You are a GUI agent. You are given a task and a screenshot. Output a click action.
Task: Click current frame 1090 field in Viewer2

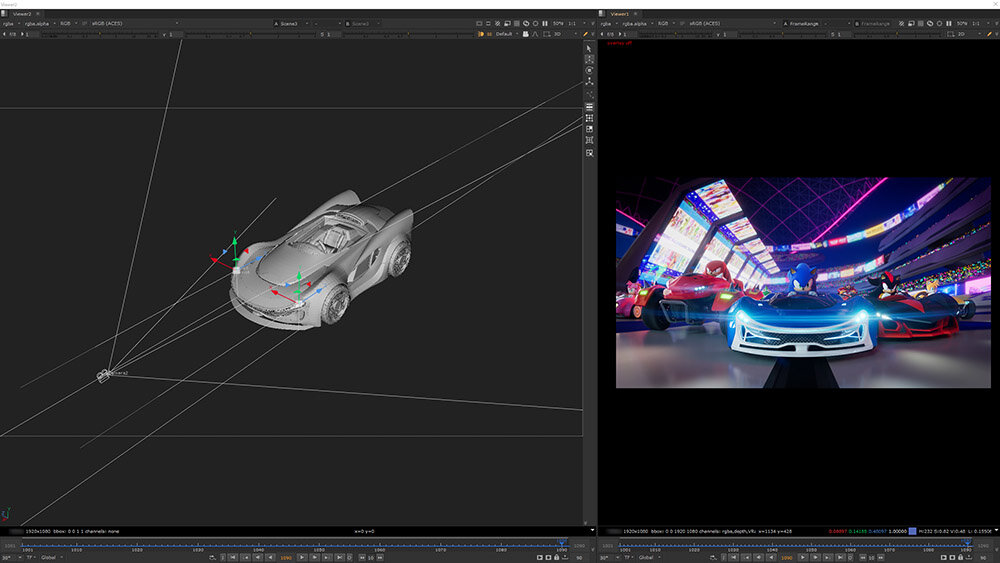pos(286,557)
